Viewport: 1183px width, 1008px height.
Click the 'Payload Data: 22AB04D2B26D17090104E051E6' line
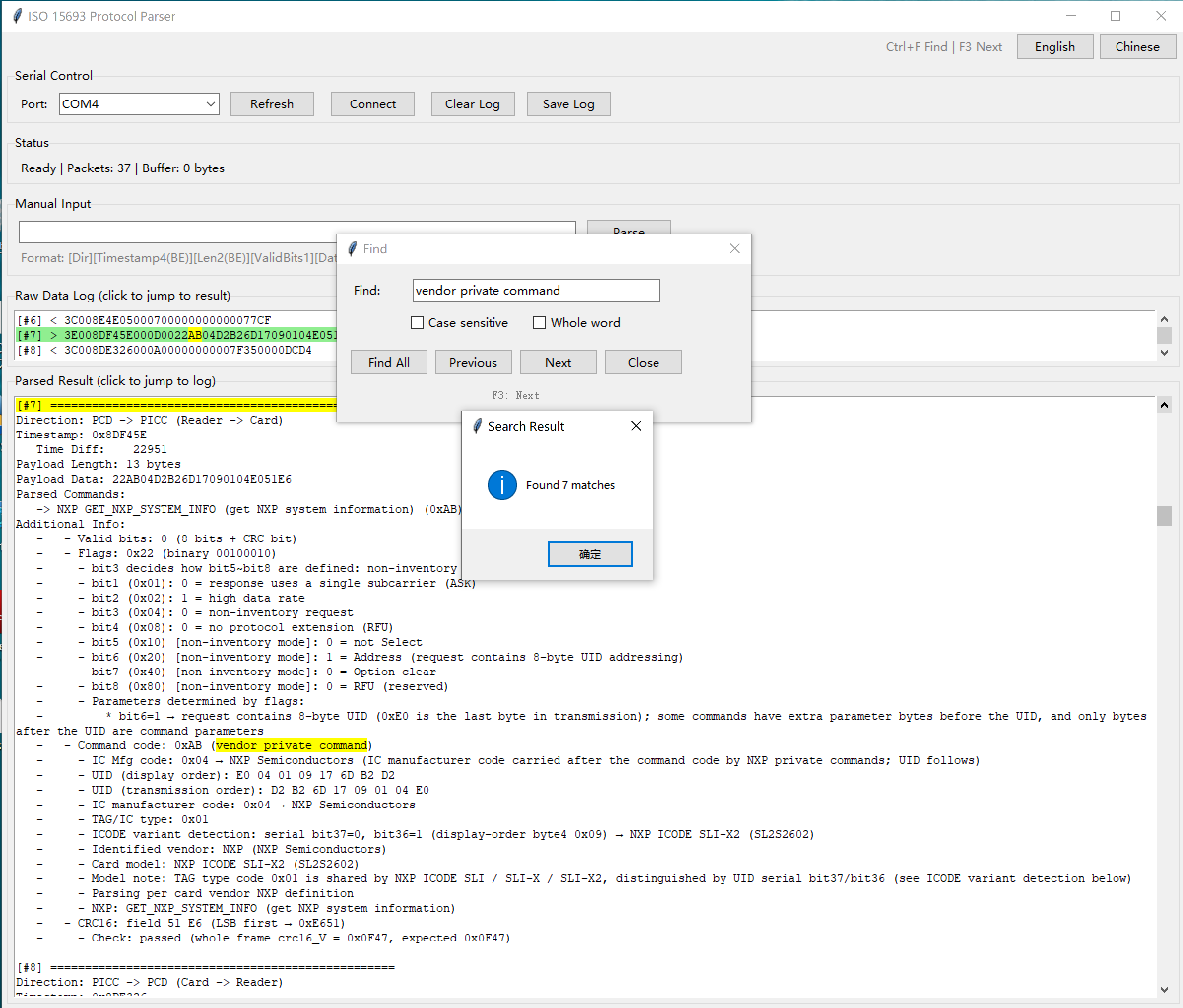point(154,479)
